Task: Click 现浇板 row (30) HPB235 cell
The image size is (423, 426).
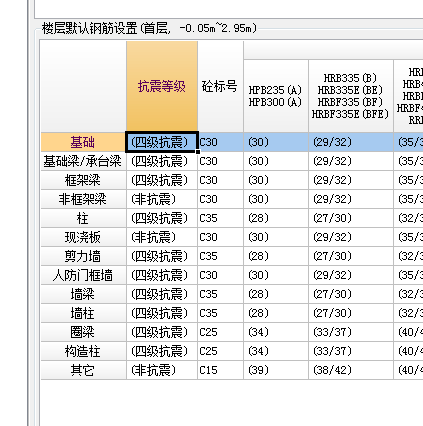Action: [x=276, y=237]
